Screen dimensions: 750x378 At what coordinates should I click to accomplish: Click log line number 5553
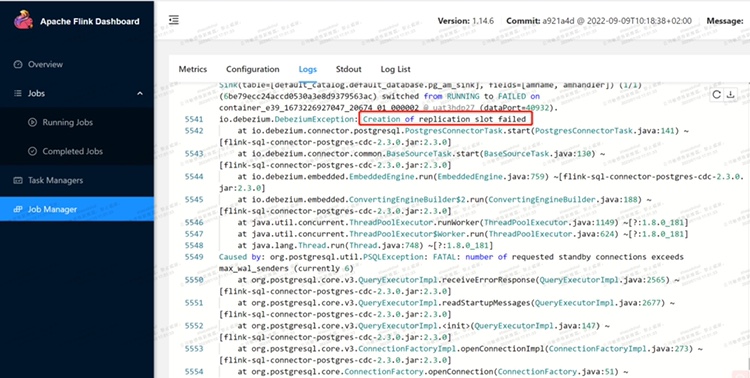(x=194, y=349)
